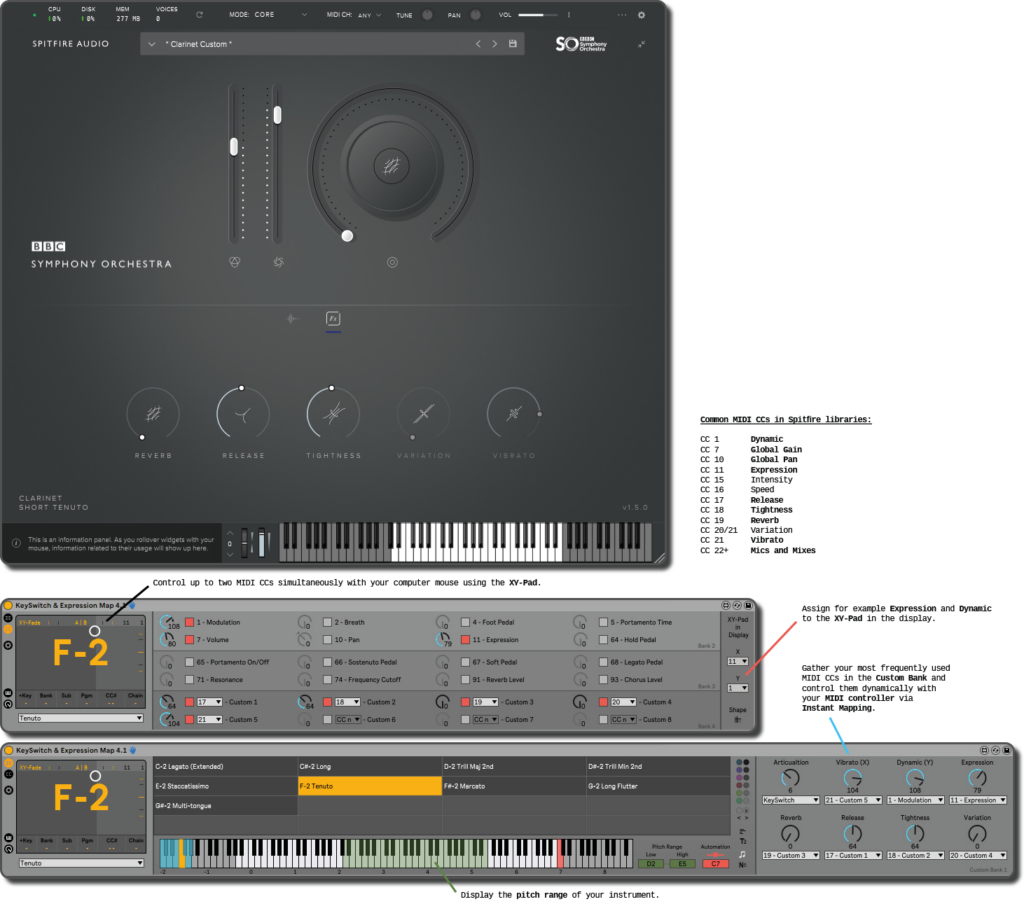Open the Articulation KeySwitch dropdown

(790, 800)
